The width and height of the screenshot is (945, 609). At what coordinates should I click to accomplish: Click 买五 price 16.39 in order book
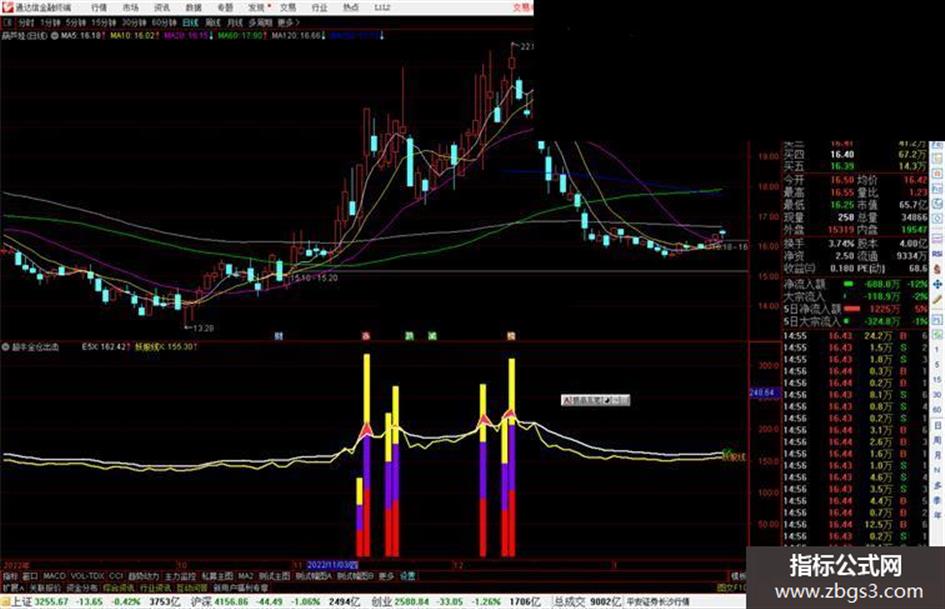[842, 166]
